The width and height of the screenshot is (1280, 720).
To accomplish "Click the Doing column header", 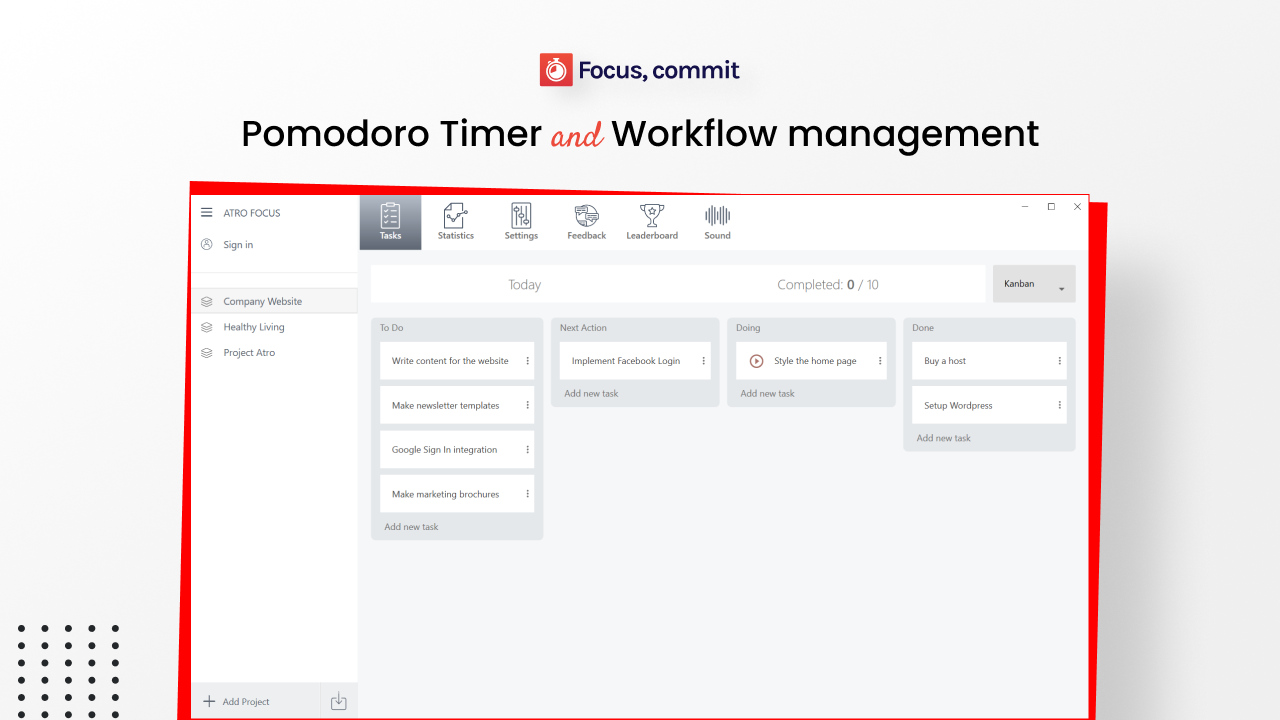I will (x=748, y=328).
